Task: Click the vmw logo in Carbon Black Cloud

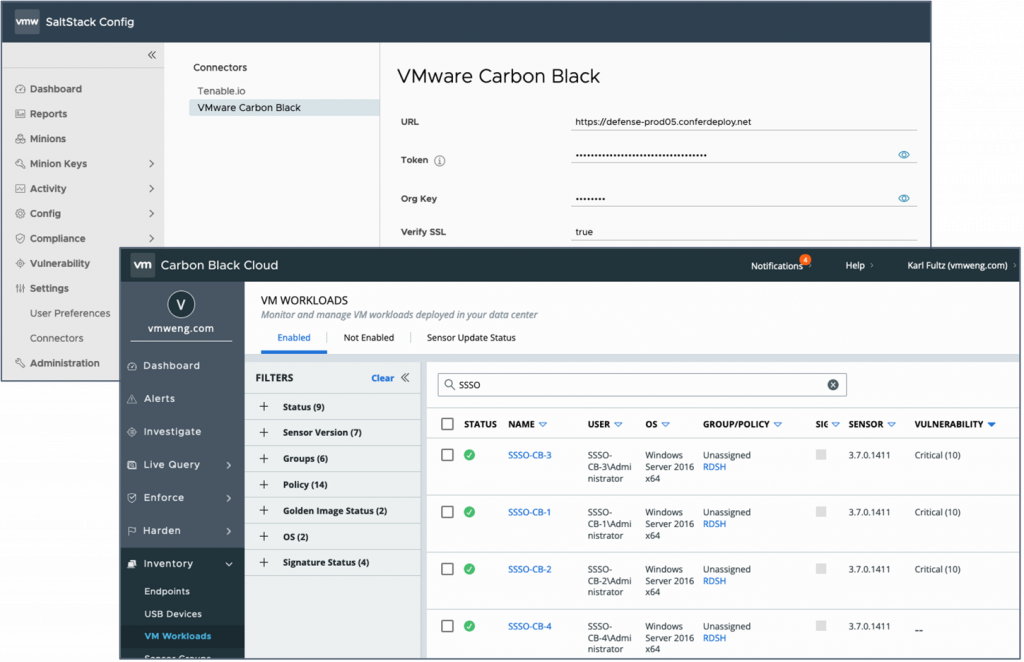Action: pyautogui.click(x=143, y=265)
